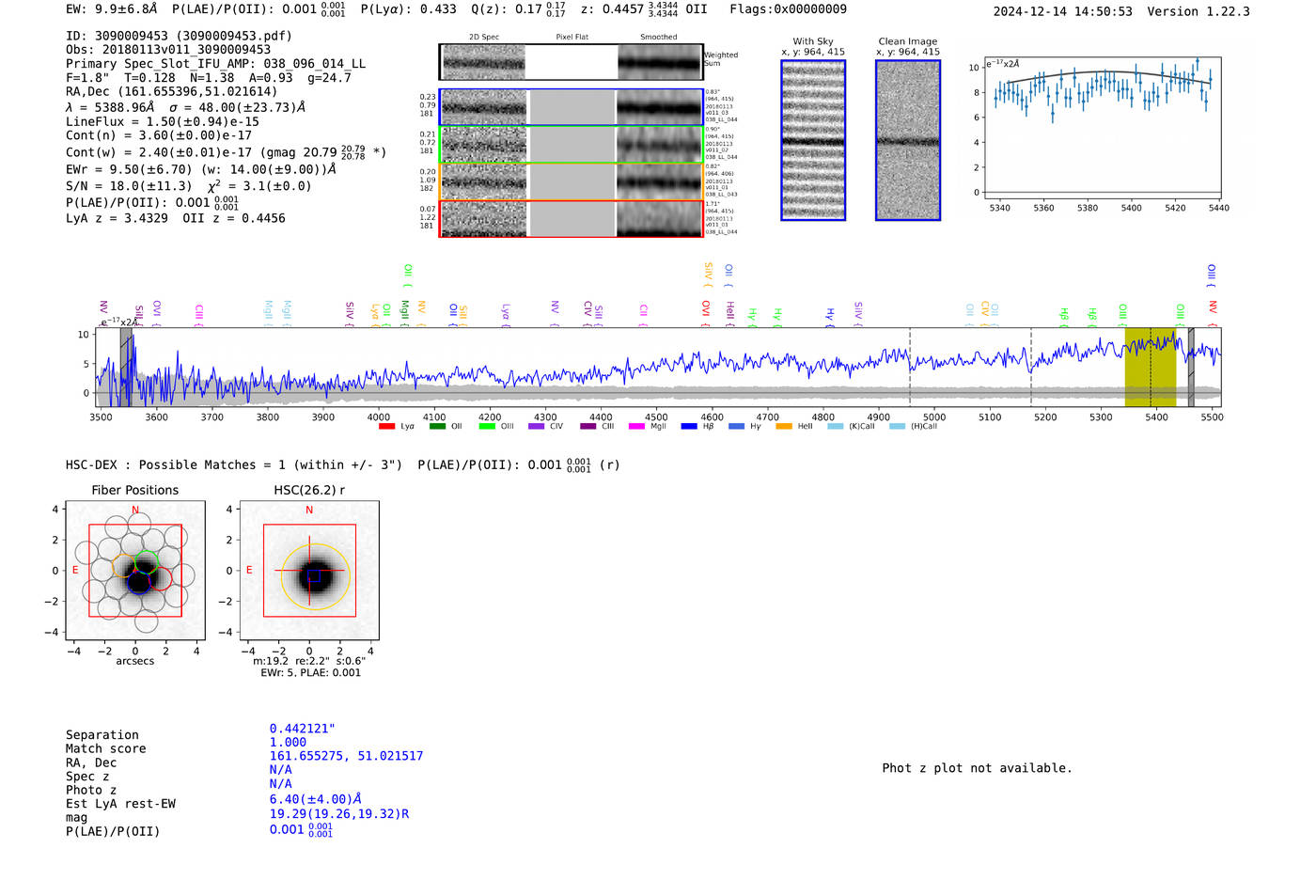Viewport: 1316px width, 896px height.
Task: Click the (K)CaII legend swatch
Action: tap(835, 426)
